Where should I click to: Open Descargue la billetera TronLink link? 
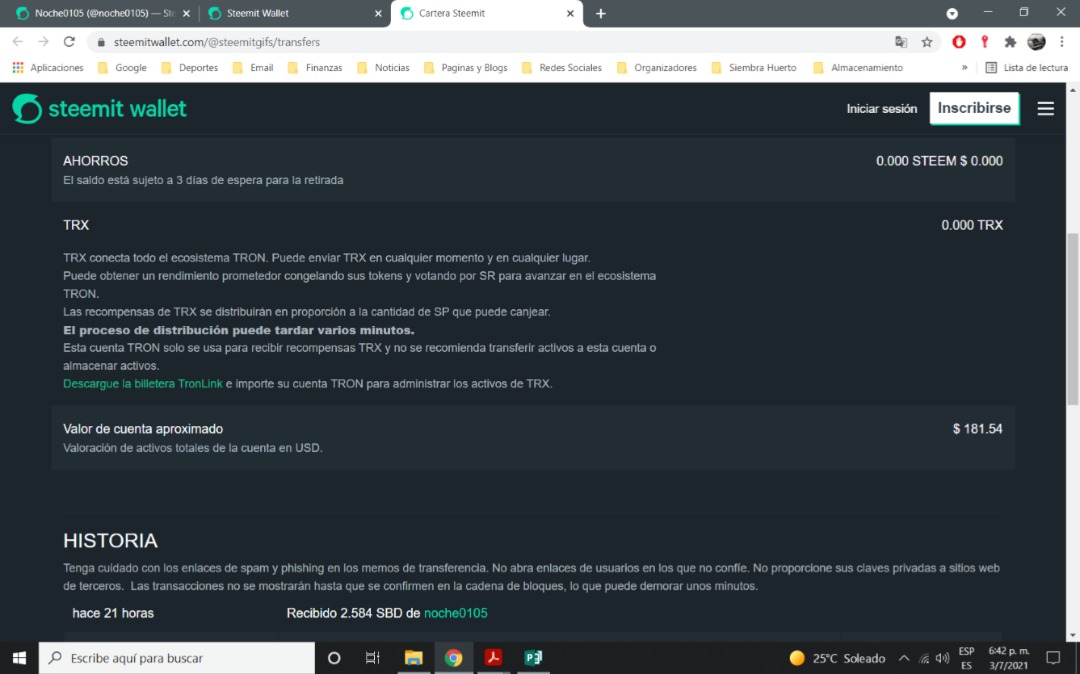click(x=143, y=383)
